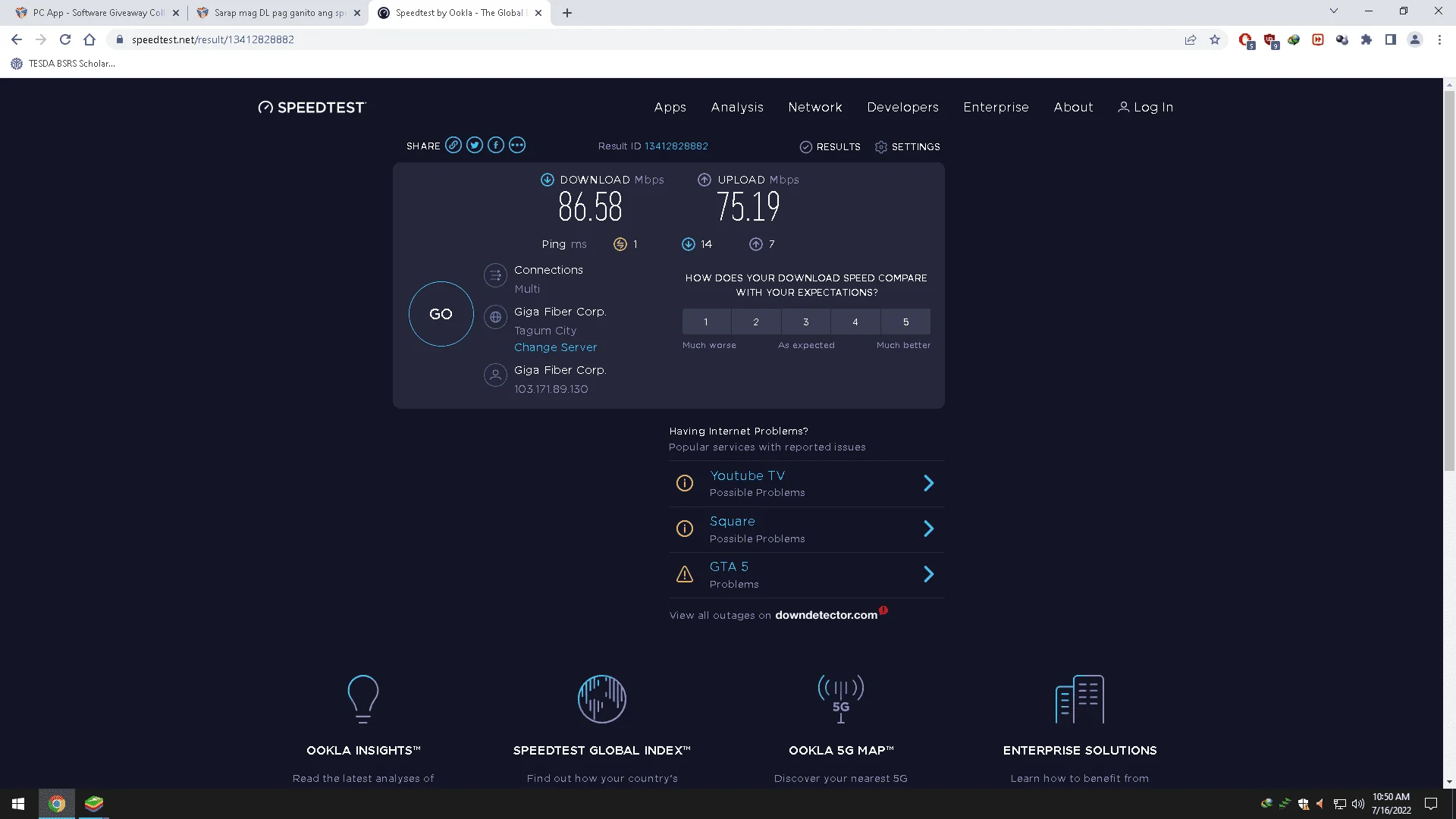Expand Youtube TV problems chevron
This screenshot has height=819, width=1456.
coord(929,484)
